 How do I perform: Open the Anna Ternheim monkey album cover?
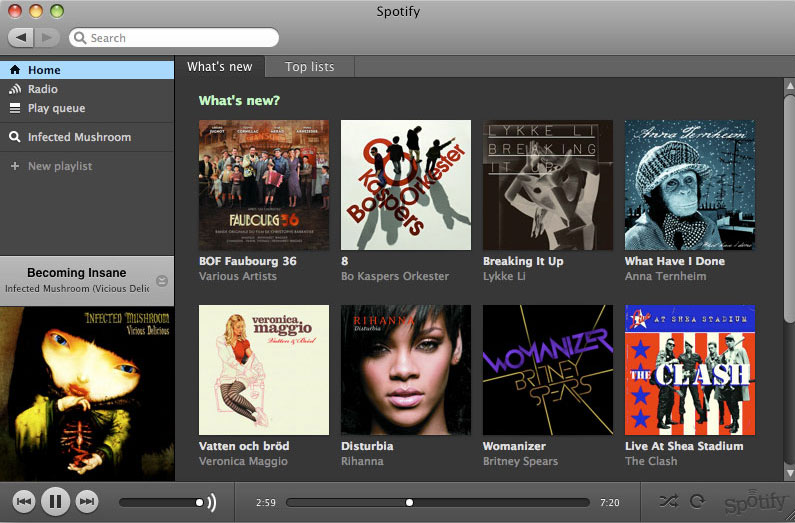pyautogui.click(x=690, y=185)
